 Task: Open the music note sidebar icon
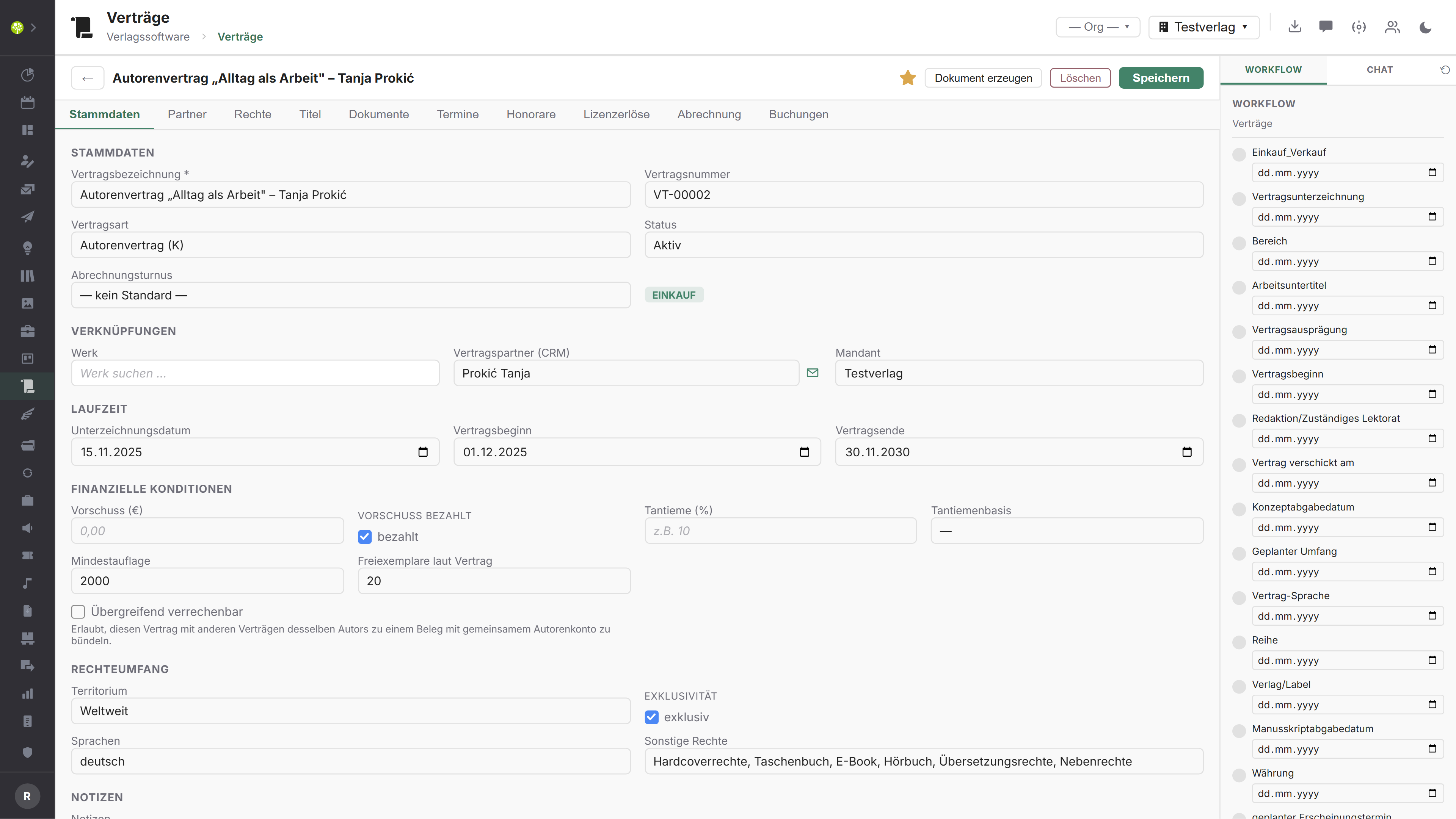(x=27, y=584)
